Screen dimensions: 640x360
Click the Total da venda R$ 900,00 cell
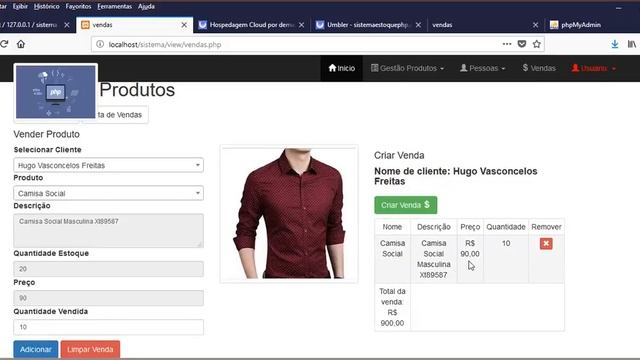392,307
